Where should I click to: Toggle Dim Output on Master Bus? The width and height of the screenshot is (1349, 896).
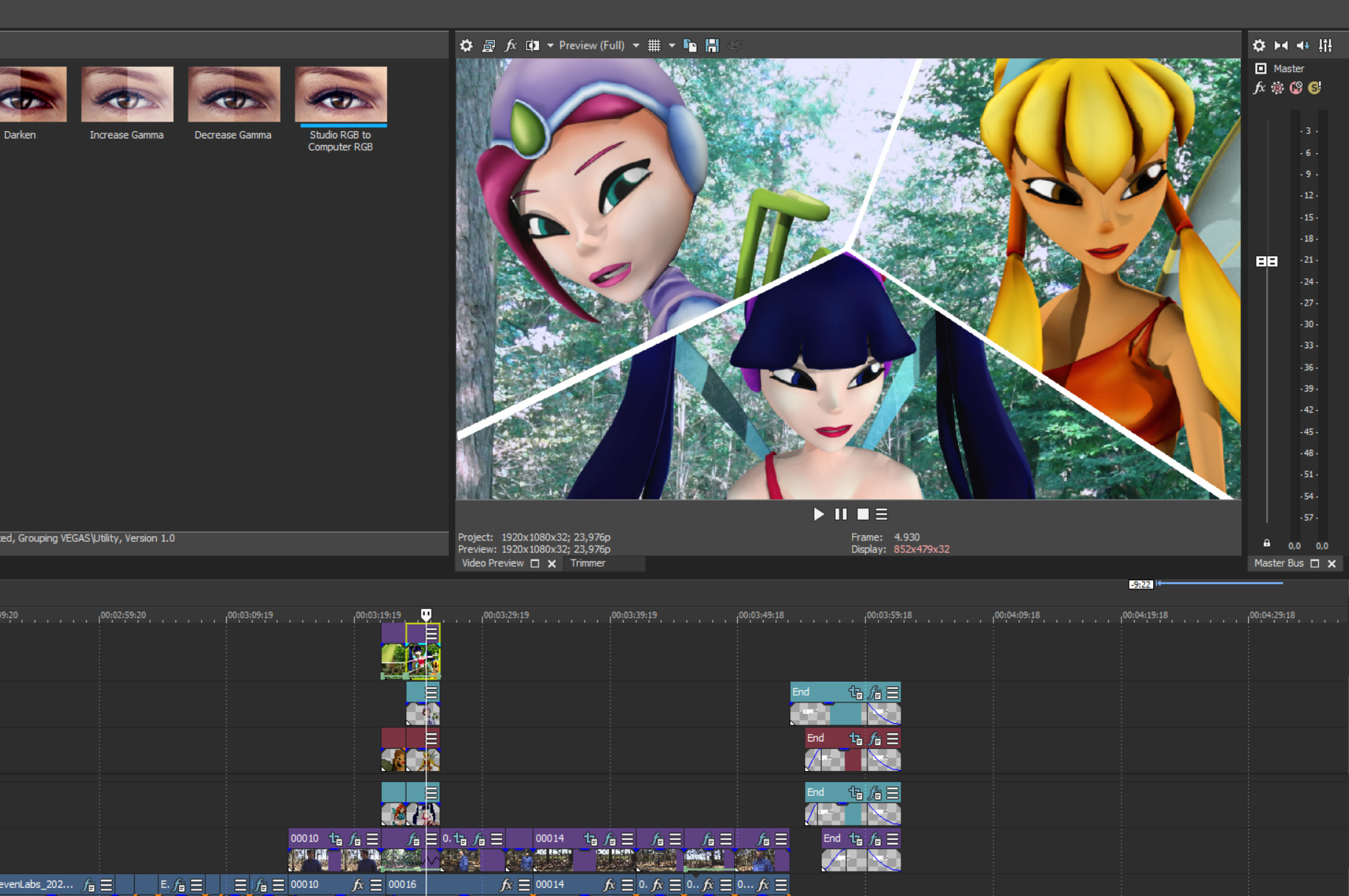(x=1303, y=46)
